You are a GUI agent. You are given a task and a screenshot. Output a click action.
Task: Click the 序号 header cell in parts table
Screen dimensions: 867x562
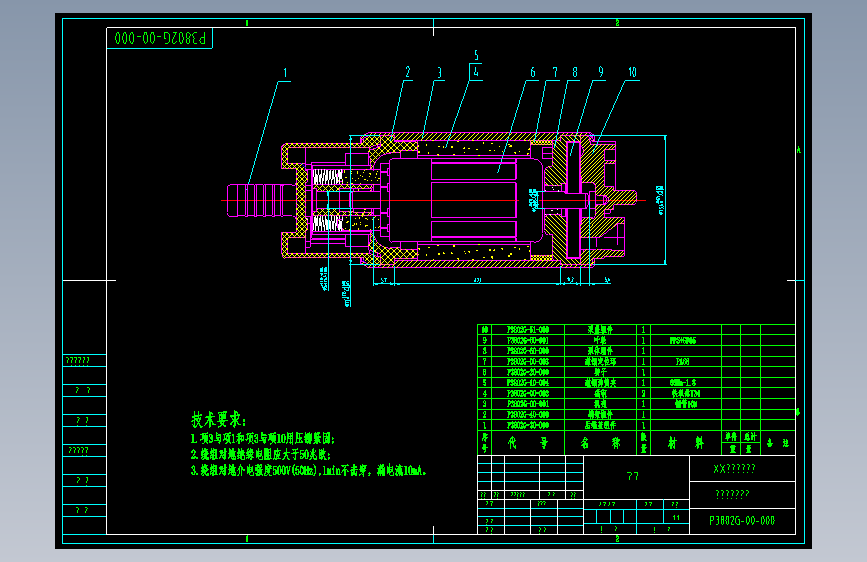pyautogui.click(x=484, y=443)
